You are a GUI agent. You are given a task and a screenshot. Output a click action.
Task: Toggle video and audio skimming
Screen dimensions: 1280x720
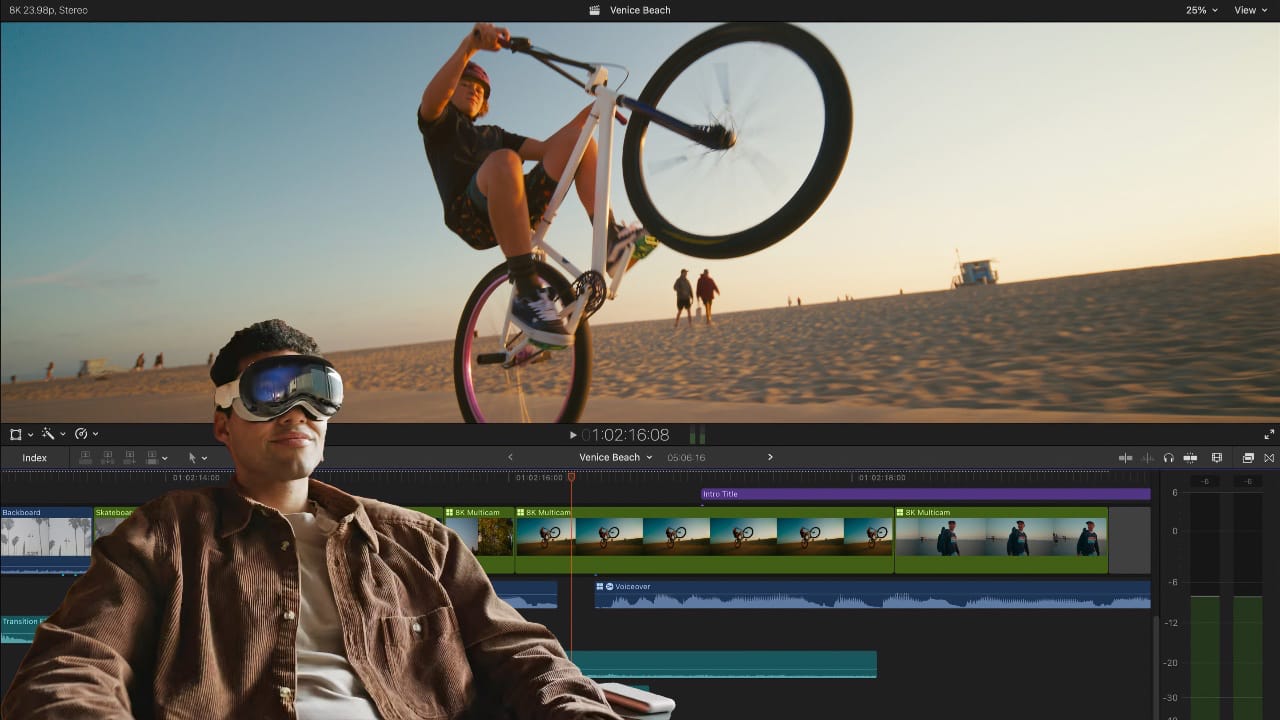point(1125,458)
